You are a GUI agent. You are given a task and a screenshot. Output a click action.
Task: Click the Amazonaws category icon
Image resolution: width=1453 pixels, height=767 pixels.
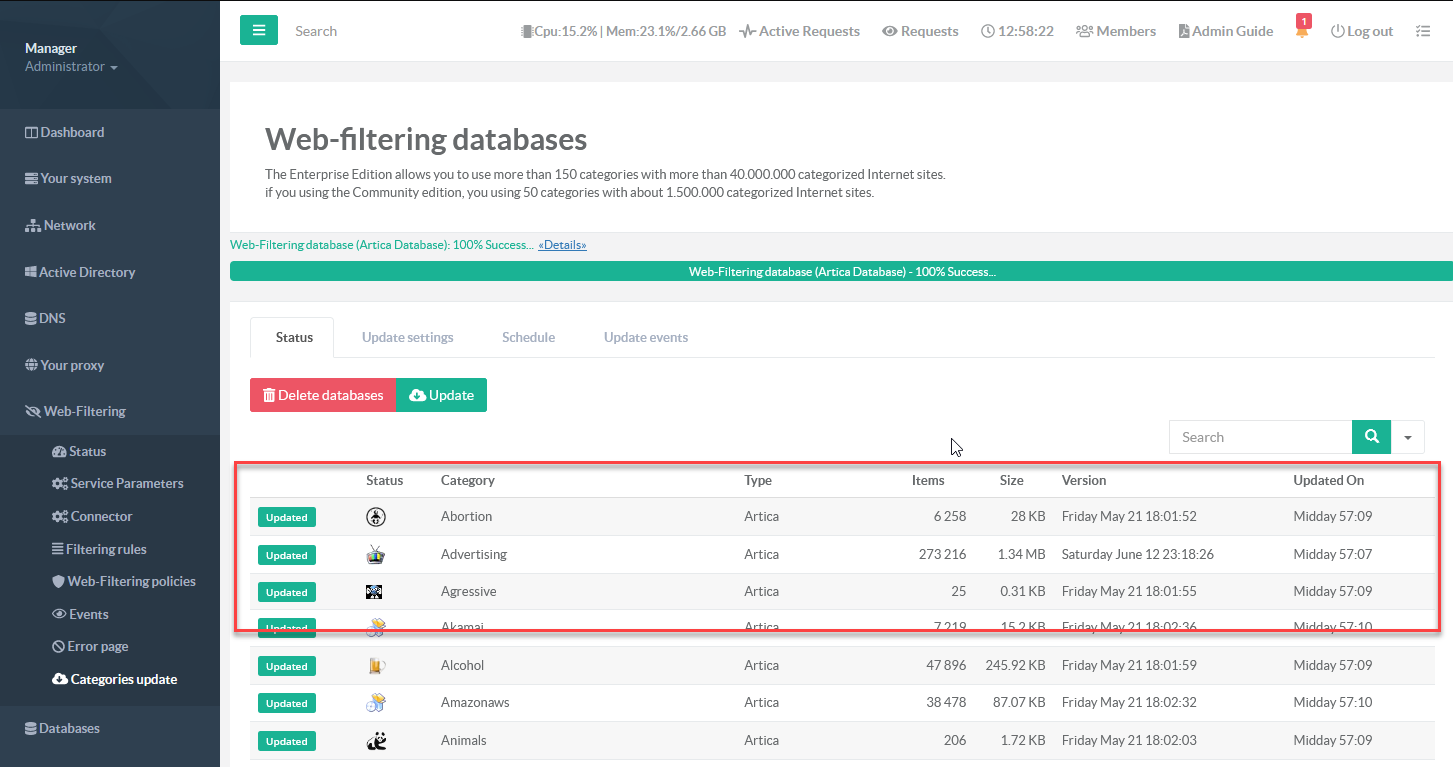pos(375,703)
